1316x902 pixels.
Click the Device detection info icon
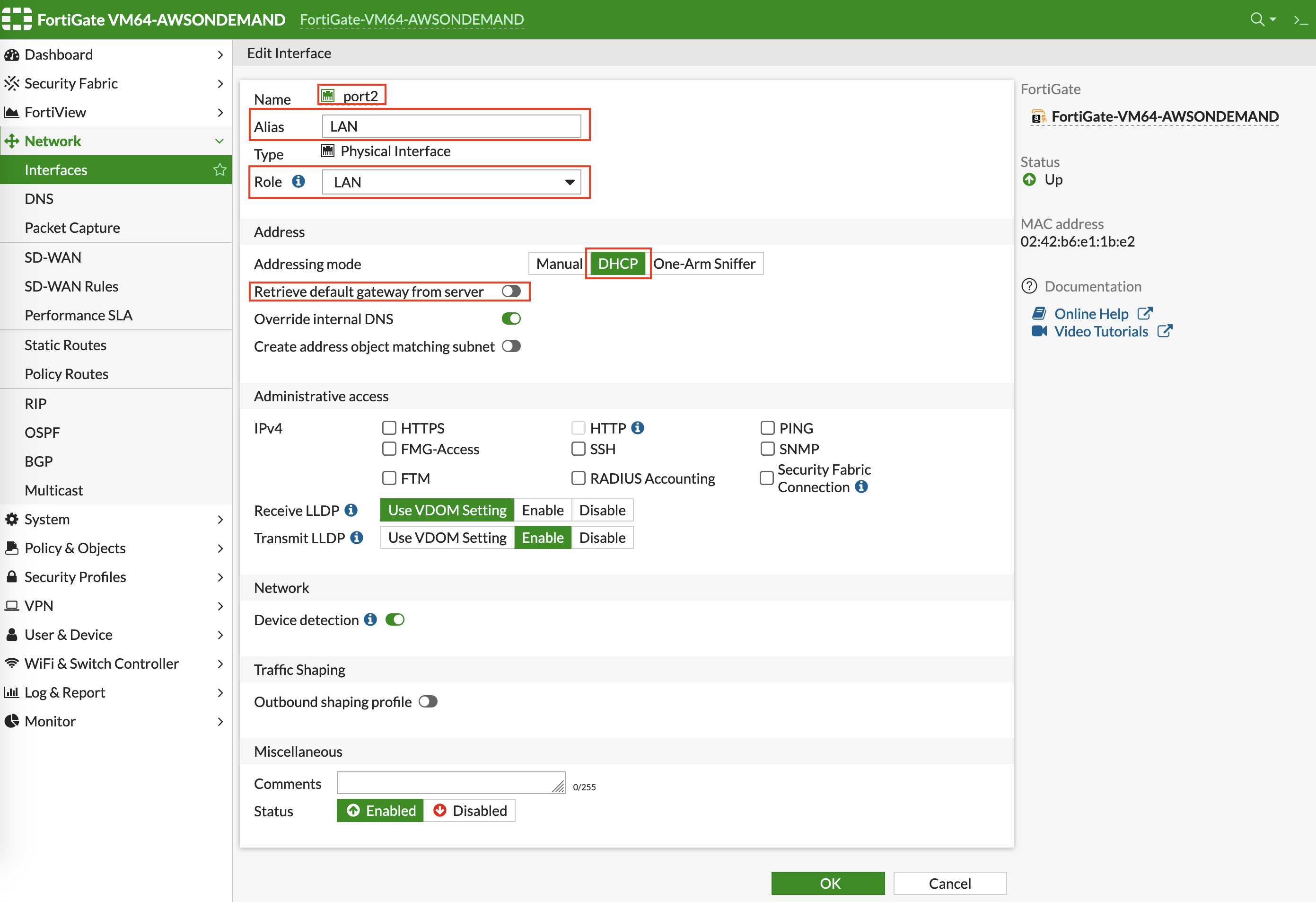click(x=370, y=619)
